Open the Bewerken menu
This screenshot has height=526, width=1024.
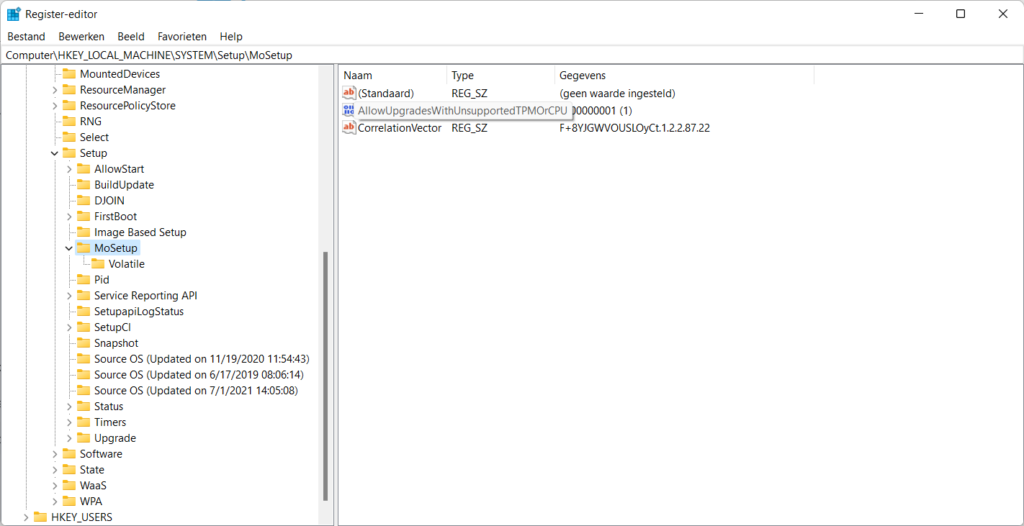click(x=81, y=37)
